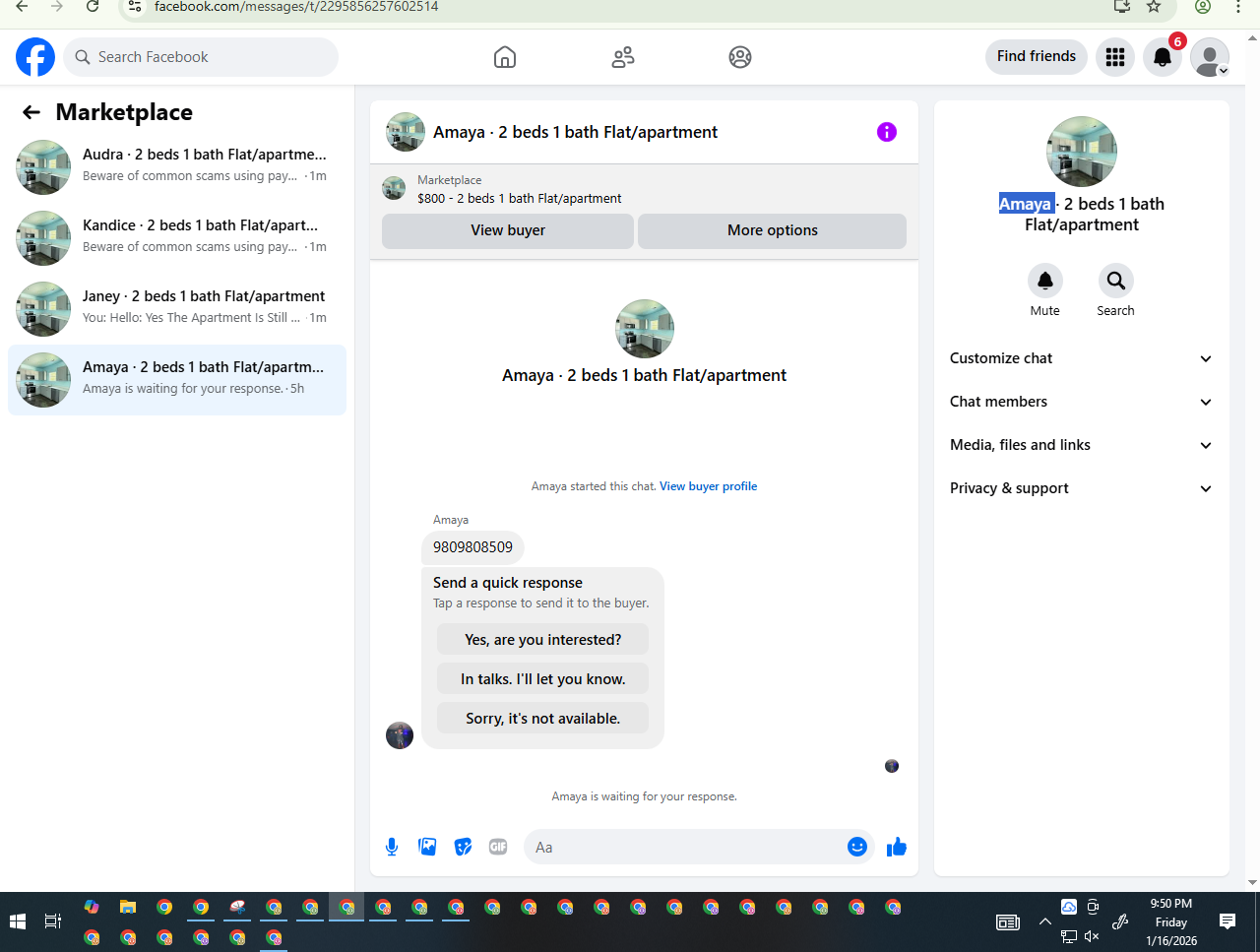The width and height of the screenshot is (1260, 952).
Task: Open Audra's apartment conversation
Action: pyautogui.click(x=177, y=166)
